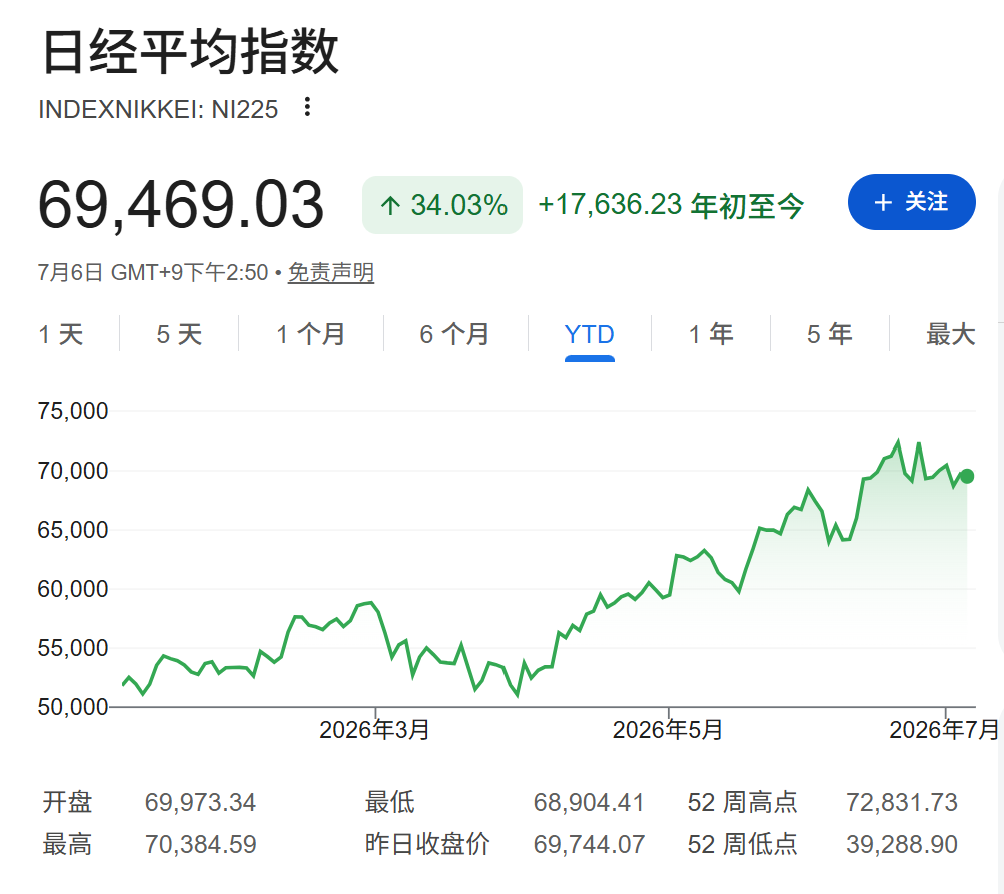
Task: Click the green endpoint dot on chart
Action: pyautogui.click(x=967, y=476)
